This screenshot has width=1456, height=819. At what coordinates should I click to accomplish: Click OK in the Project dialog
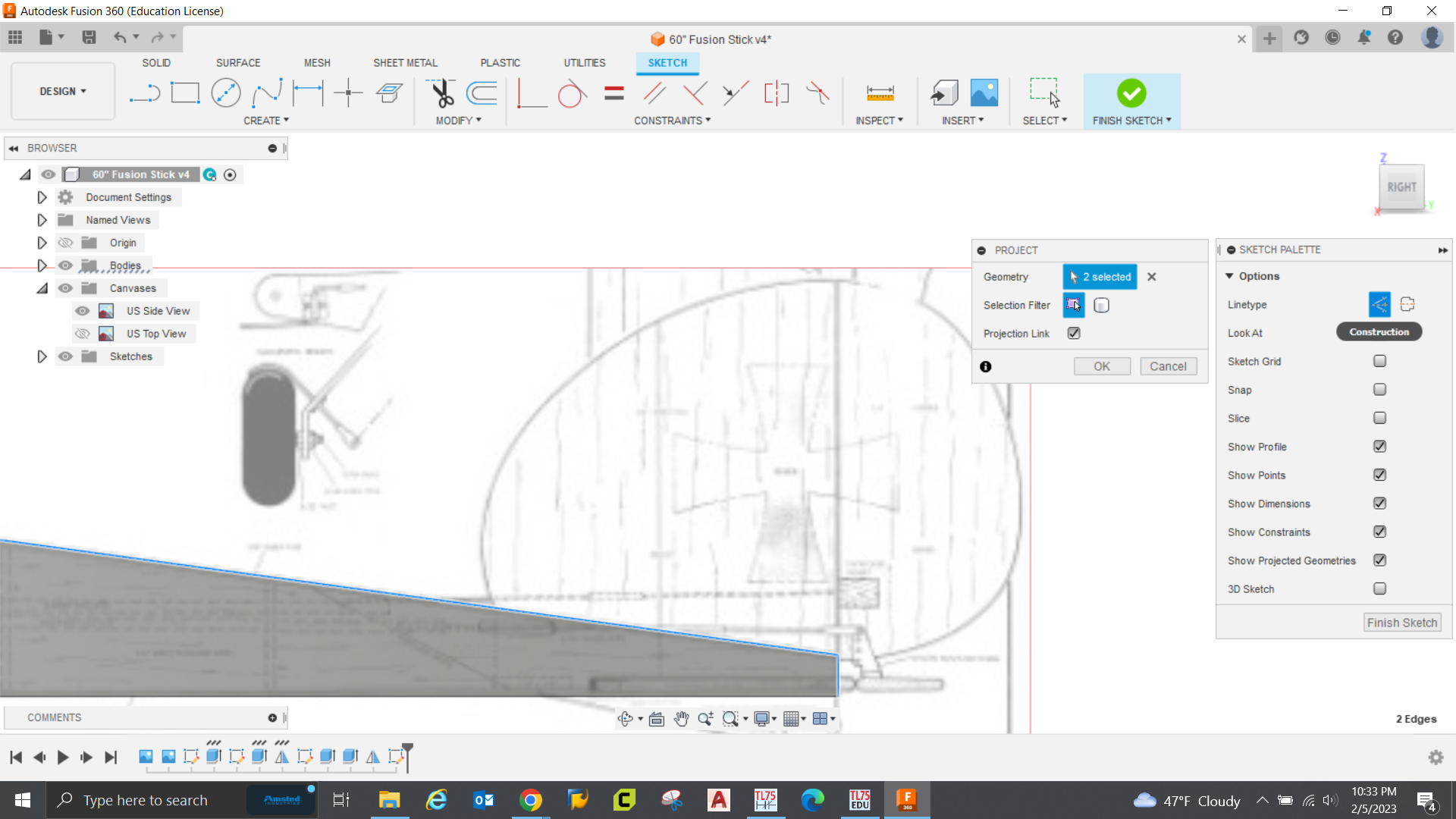point(1101,366)
